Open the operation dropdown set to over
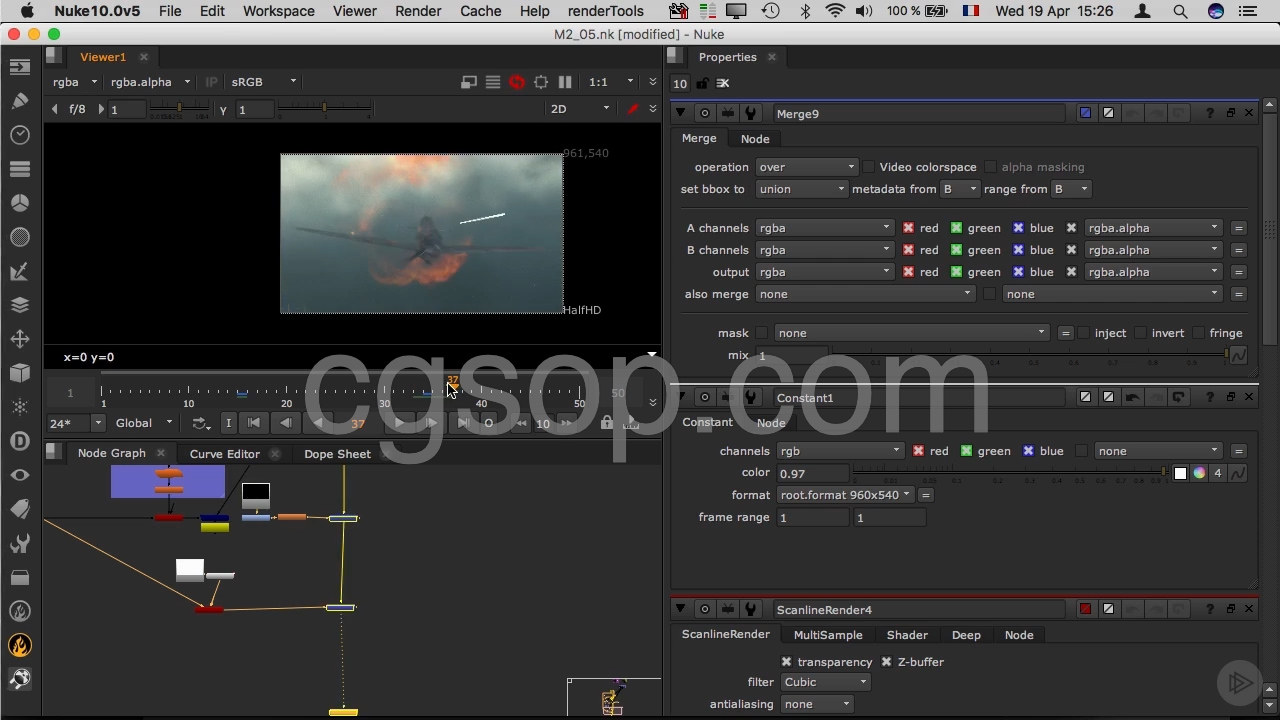 point(806,167)
